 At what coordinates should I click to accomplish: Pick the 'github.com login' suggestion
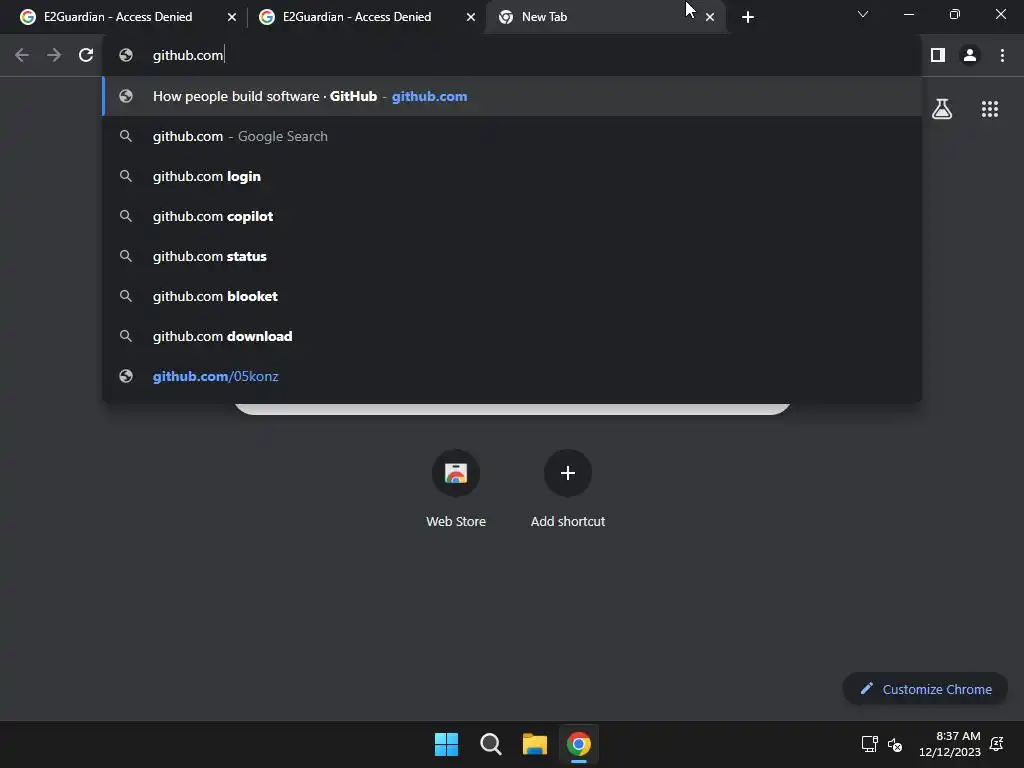click(513, 176)
